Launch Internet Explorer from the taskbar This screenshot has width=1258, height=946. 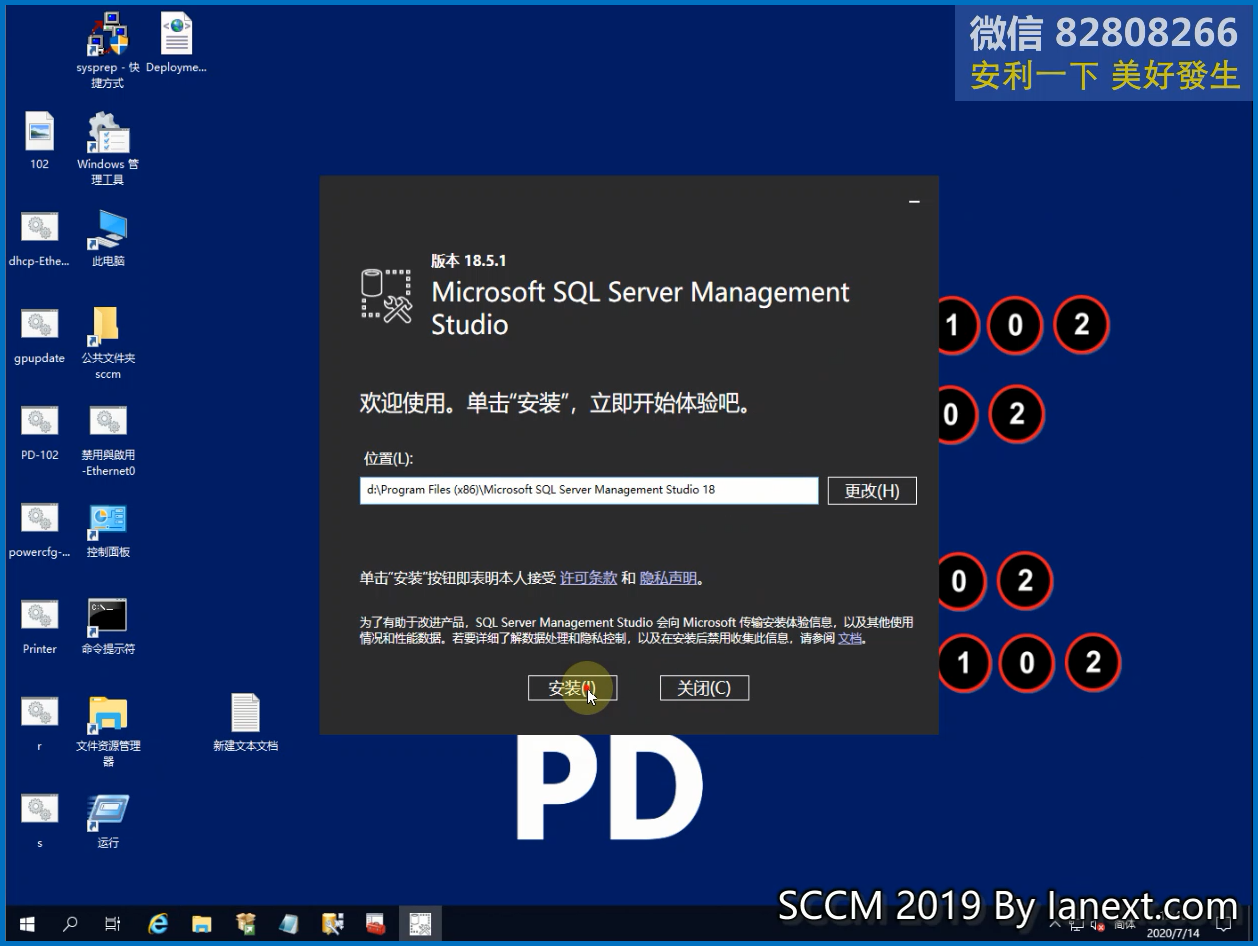coord(158,924)
